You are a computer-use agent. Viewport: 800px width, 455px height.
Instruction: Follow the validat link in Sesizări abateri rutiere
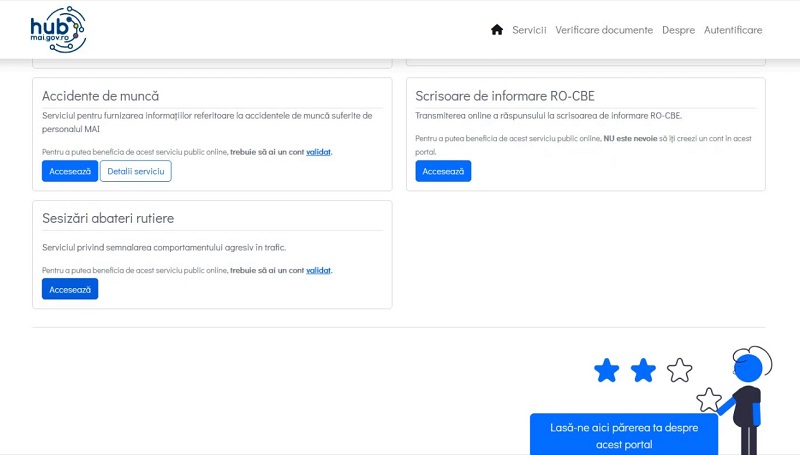pos(318,270)
